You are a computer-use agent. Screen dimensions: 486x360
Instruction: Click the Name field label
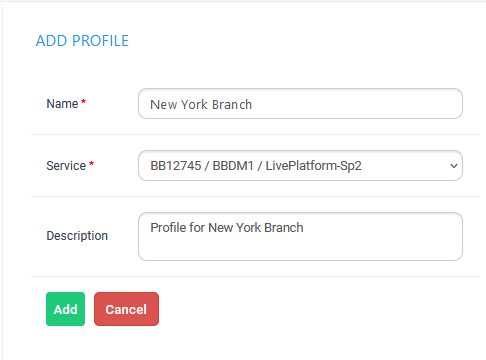62,104
